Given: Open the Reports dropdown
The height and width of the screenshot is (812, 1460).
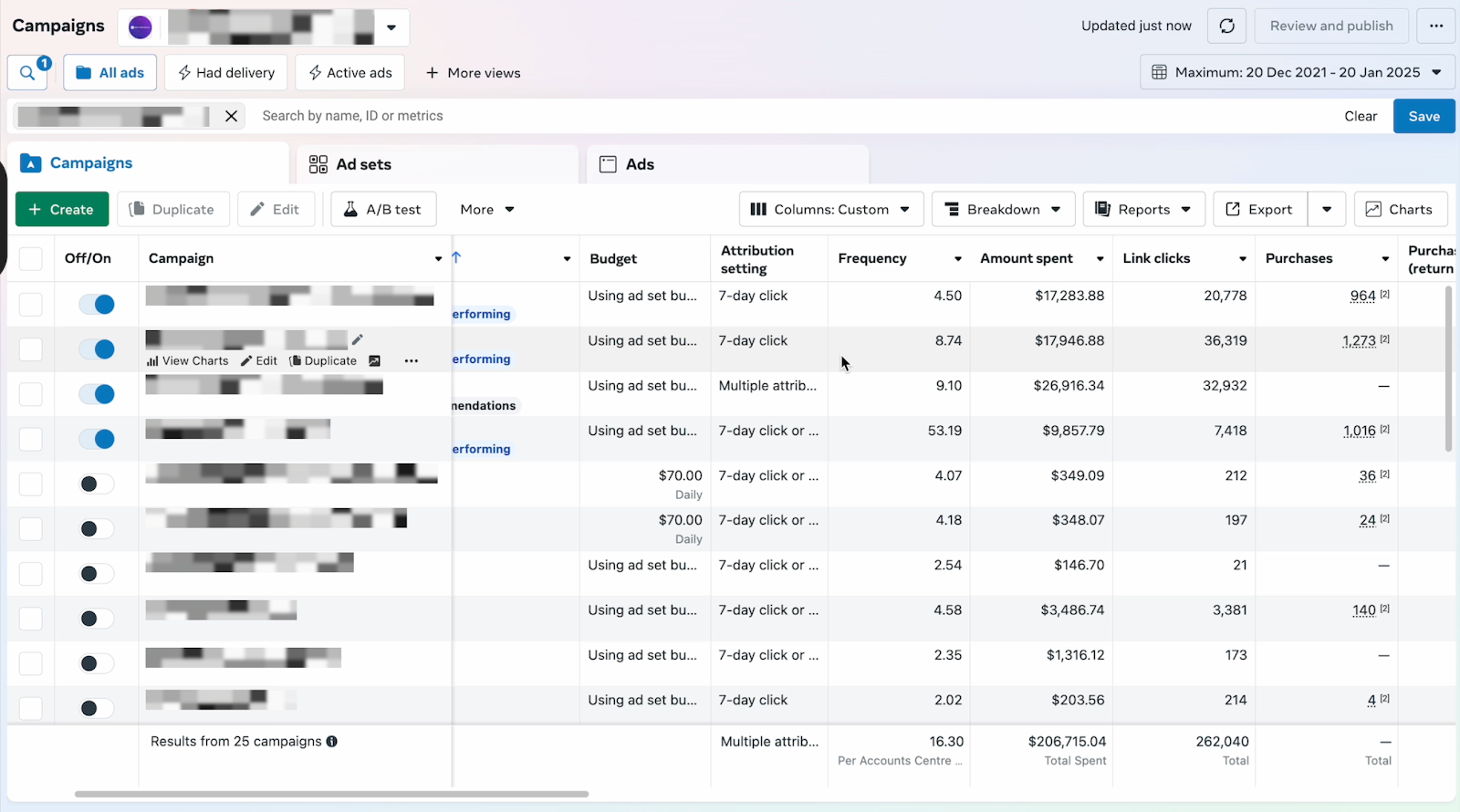Looking at the screenshot, I should point(1144,209).
